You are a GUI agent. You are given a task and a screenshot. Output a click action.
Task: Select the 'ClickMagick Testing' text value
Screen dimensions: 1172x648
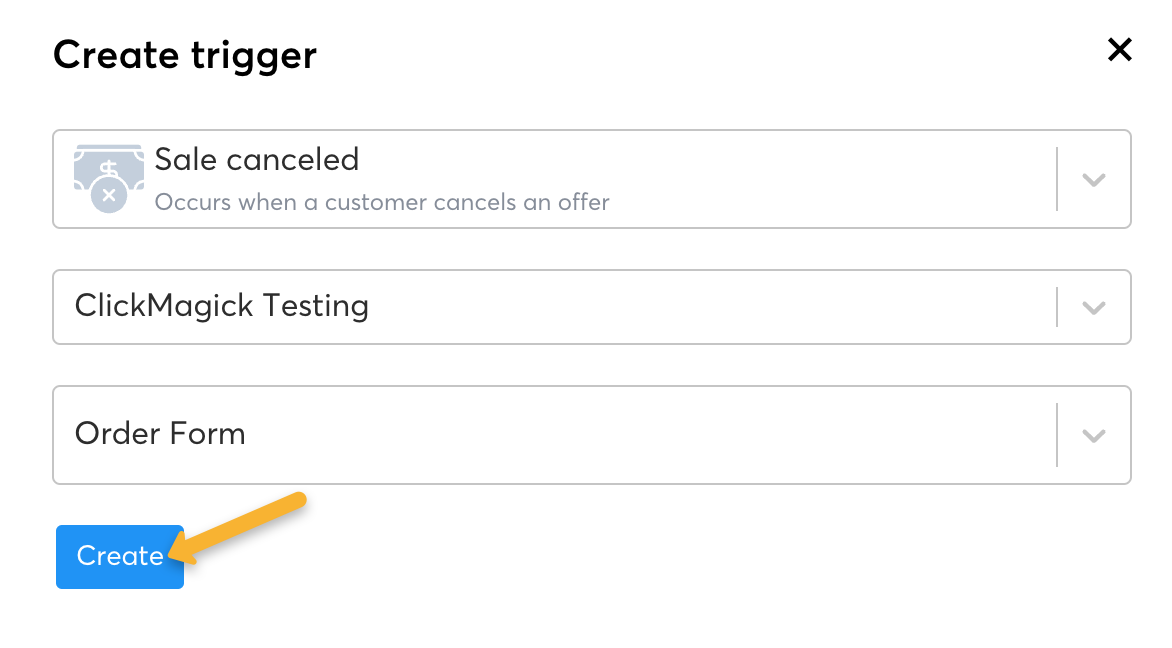pyautogui.click(x=221, y=306)
